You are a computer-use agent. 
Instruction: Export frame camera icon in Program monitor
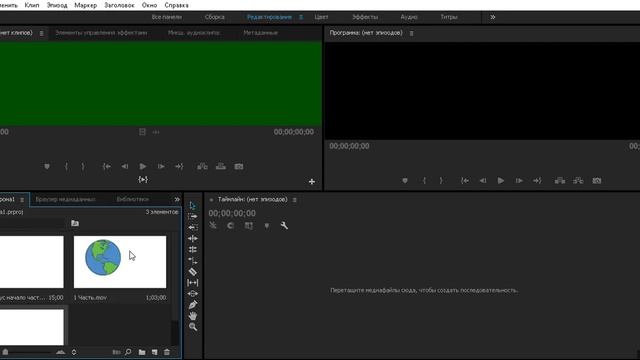click(x=597, y=180)
